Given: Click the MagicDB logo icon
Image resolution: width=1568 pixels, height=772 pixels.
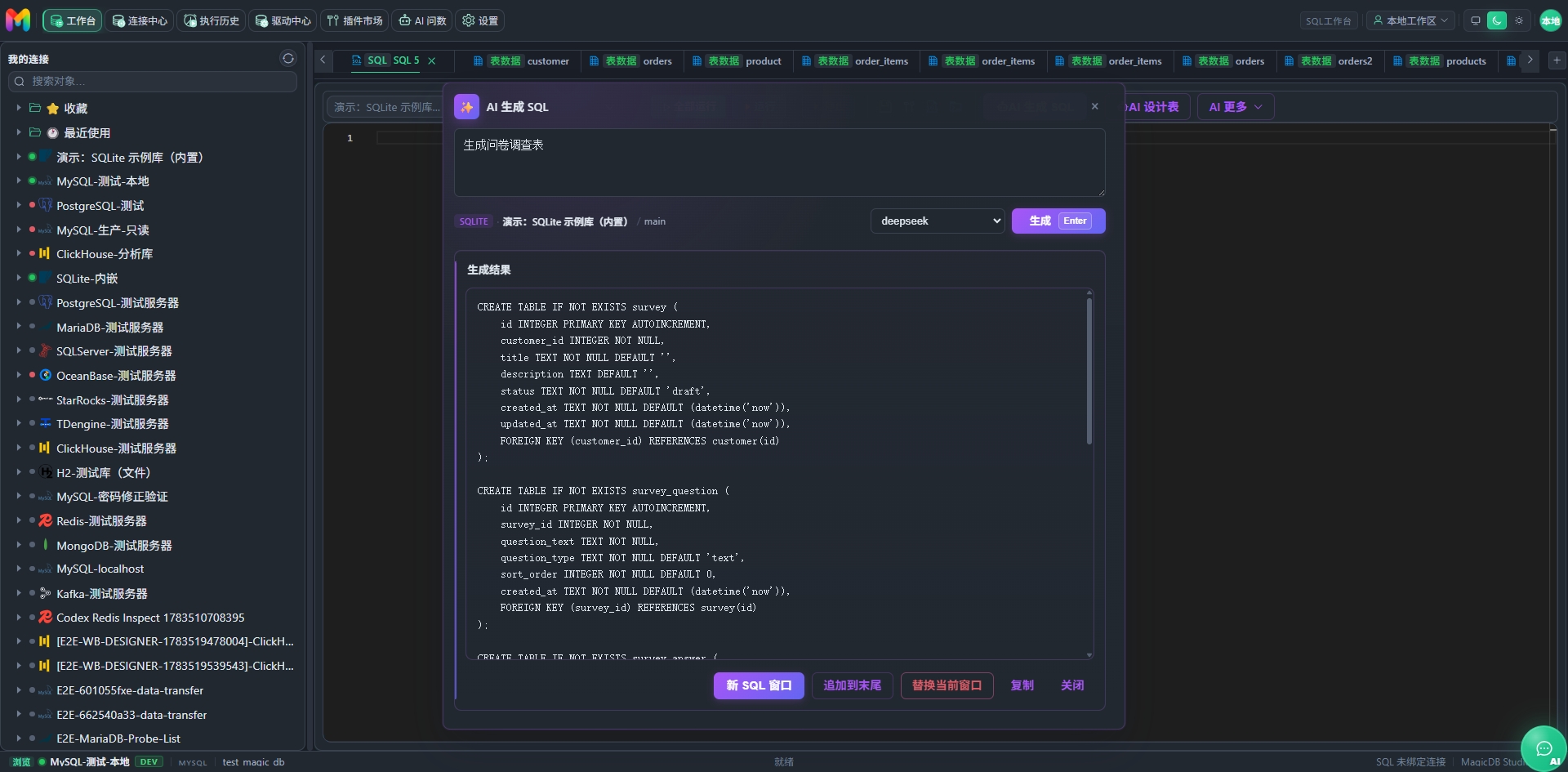Looking at the screenshot, I should coord(18,20).
